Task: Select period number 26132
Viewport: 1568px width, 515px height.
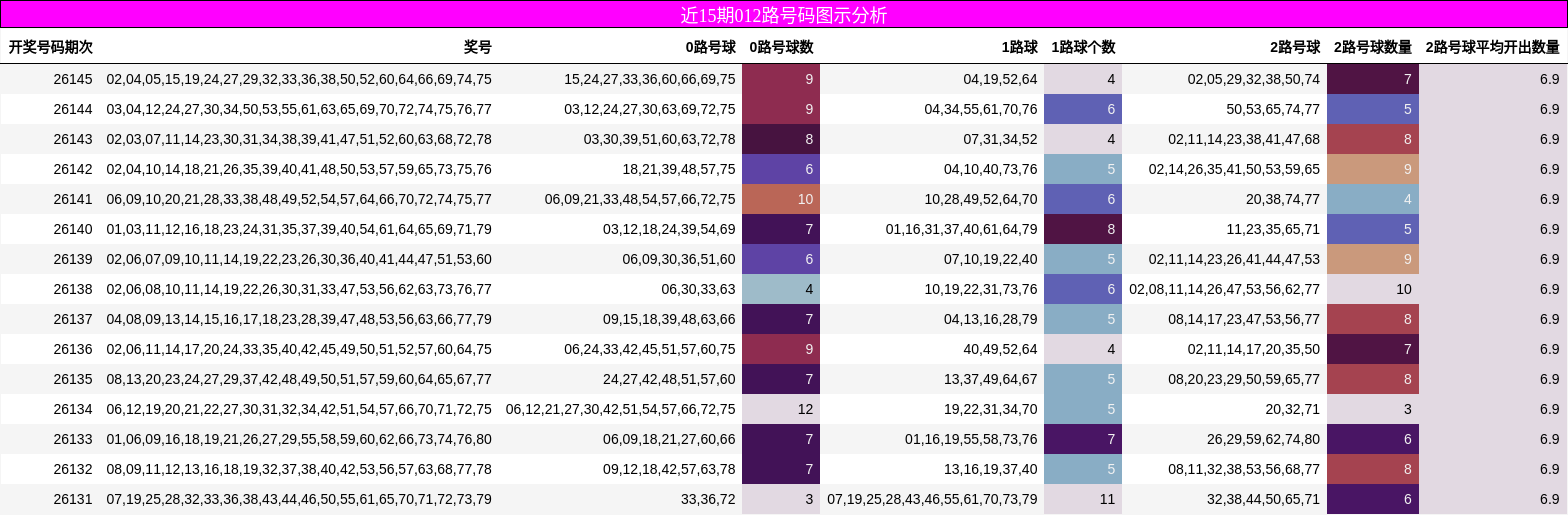Action: 72,469
